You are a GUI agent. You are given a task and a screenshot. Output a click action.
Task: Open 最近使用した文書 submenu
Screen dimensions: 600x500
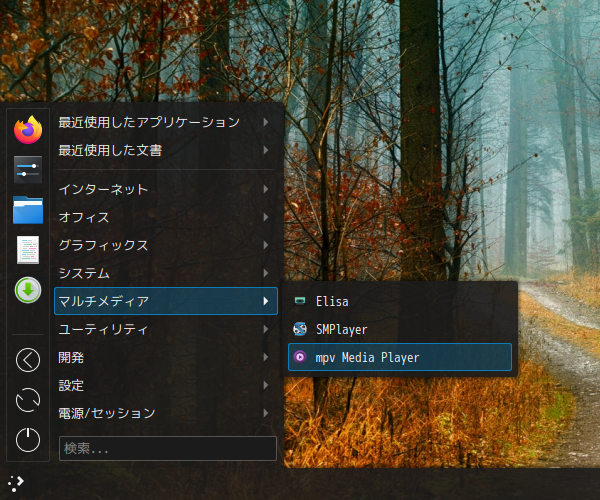point(166,150)
